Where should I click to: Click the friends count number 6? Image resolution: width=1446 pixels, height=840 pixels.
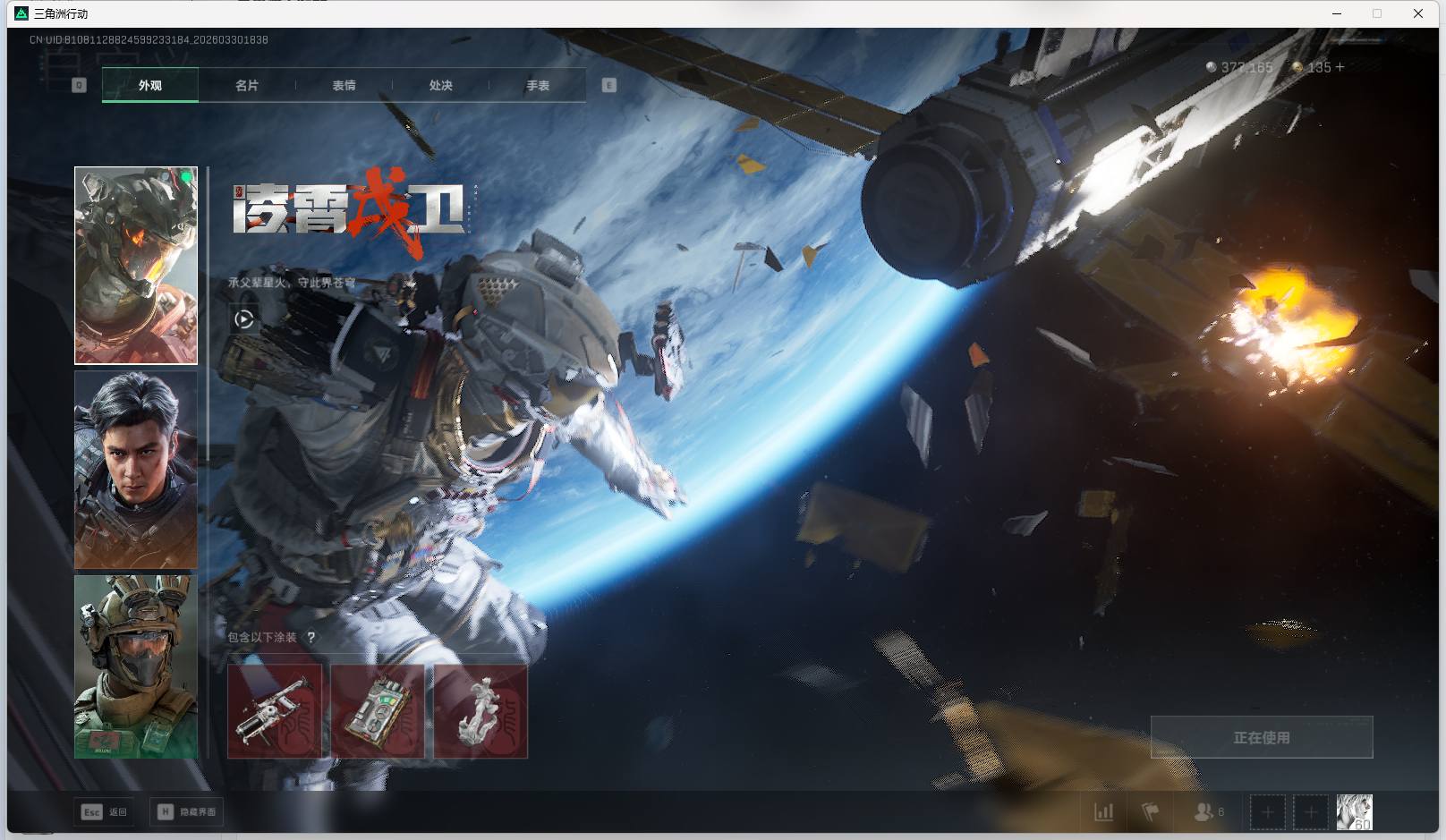(x=1221, y=812)
